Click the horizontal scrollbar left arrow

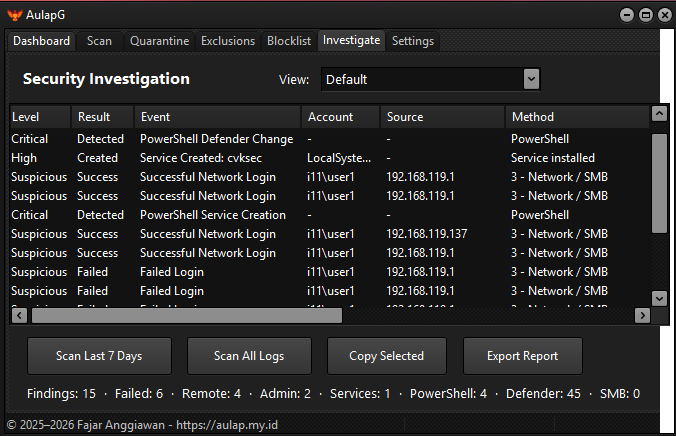click(19, 316)
